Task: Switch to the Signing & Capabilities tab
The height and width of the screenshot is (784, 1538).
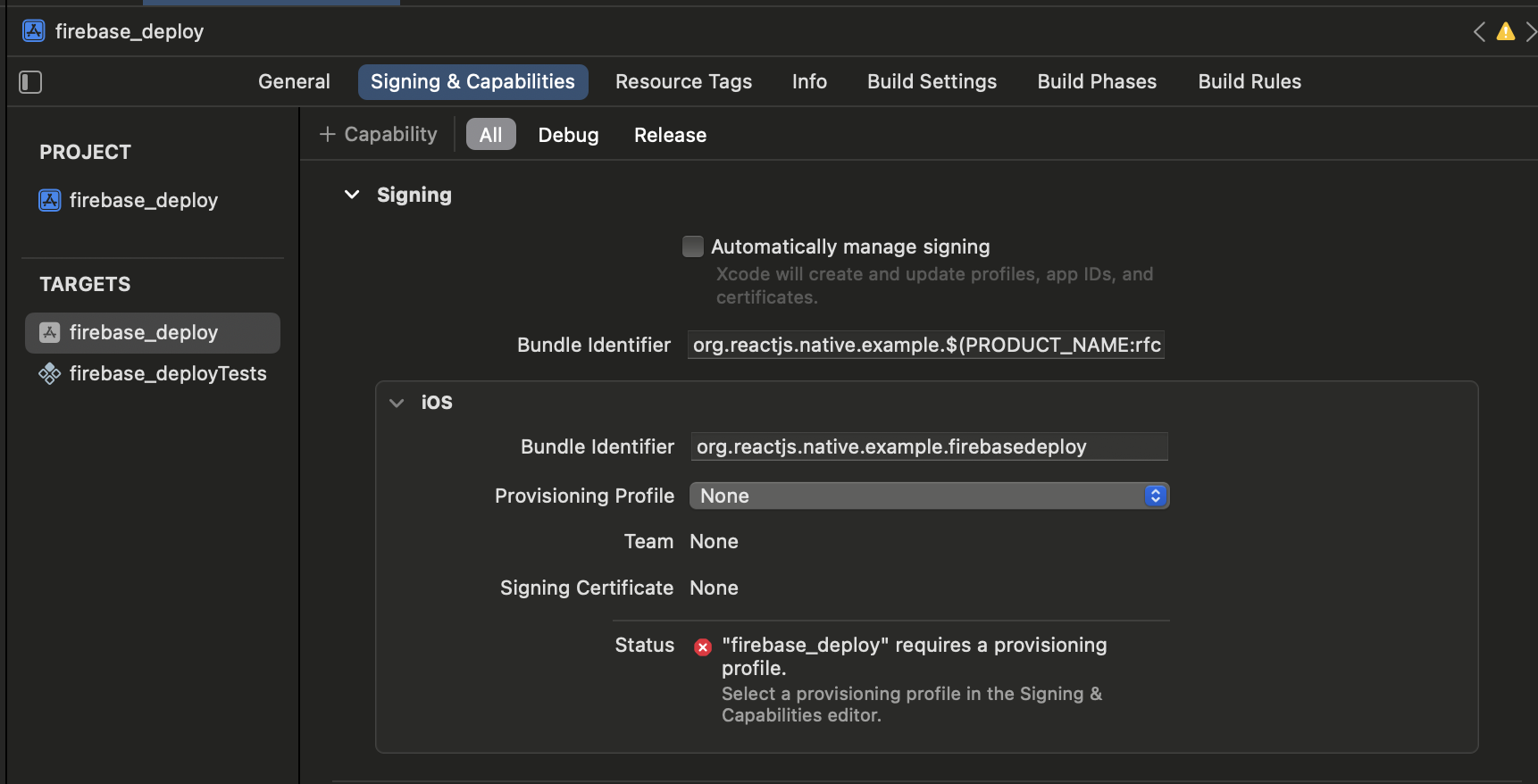Action: click(x=472, y=81)
